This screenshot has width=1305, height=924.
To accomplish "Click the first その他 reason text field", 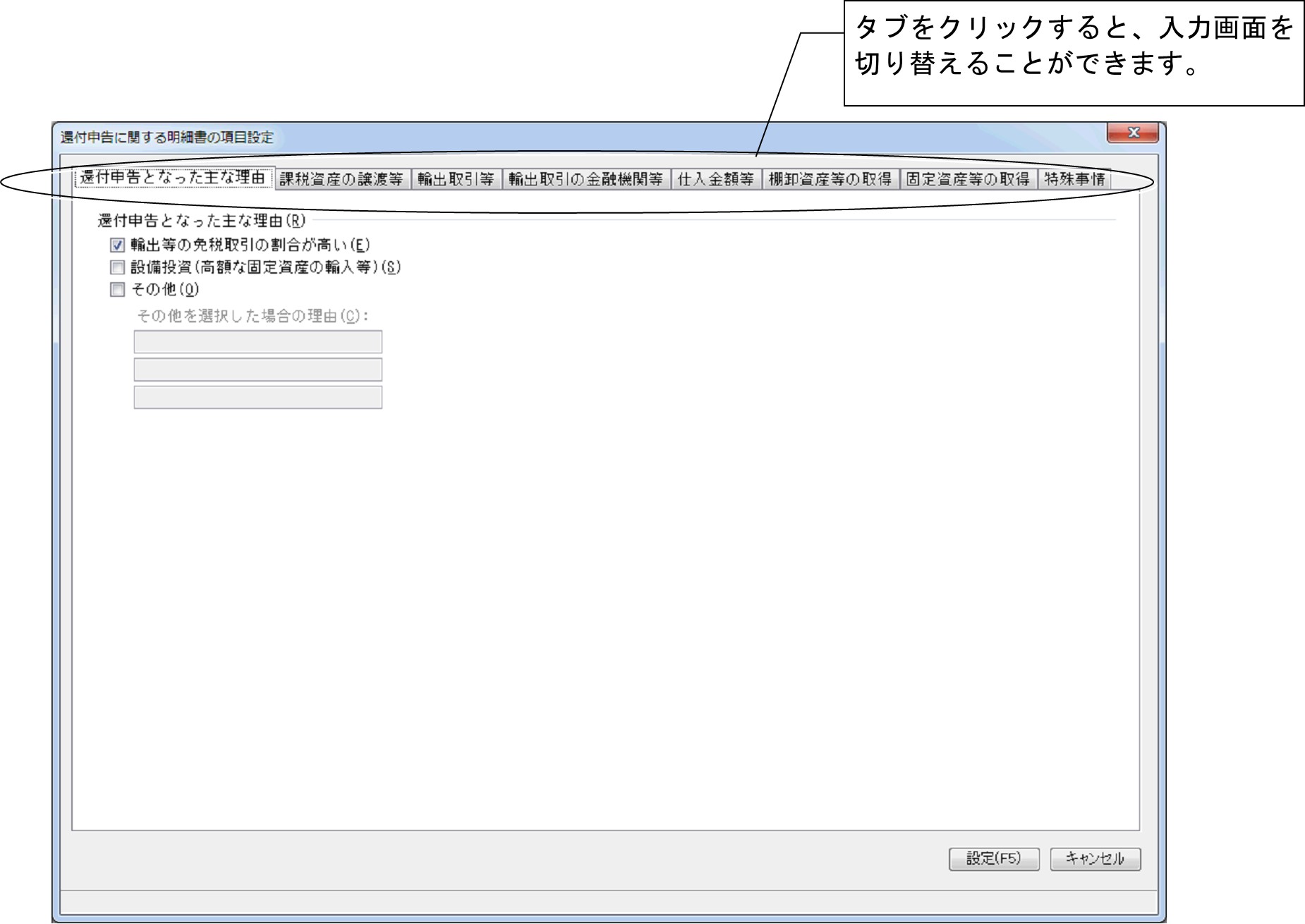I will pos(258,342).
